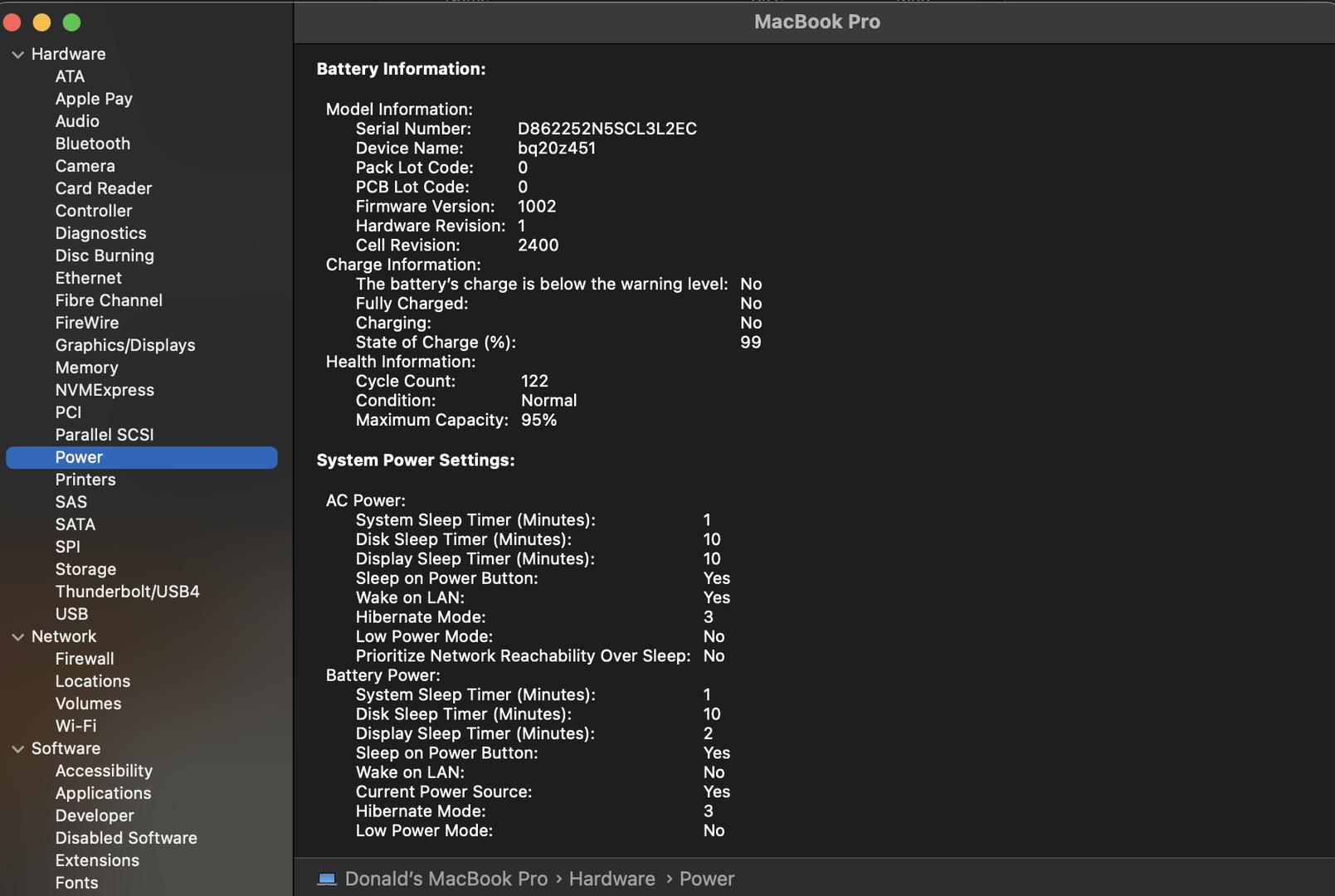Select SATA in the sidebar
Screen dimensions: 1335x896
pyautogui.click(x=76, y=524)
